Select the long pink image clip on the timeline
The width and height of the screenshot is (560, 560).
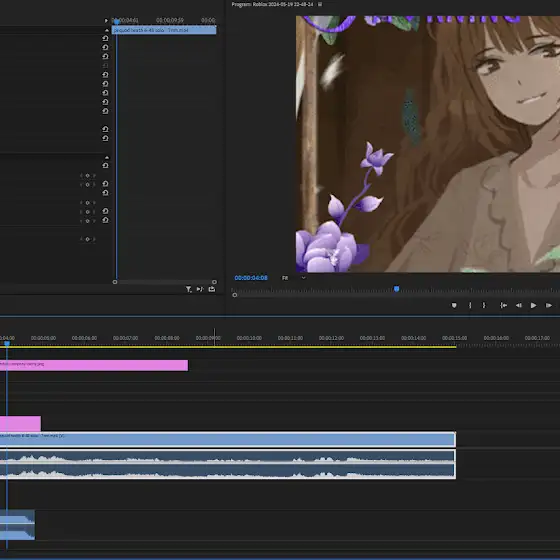click(94, 365)
